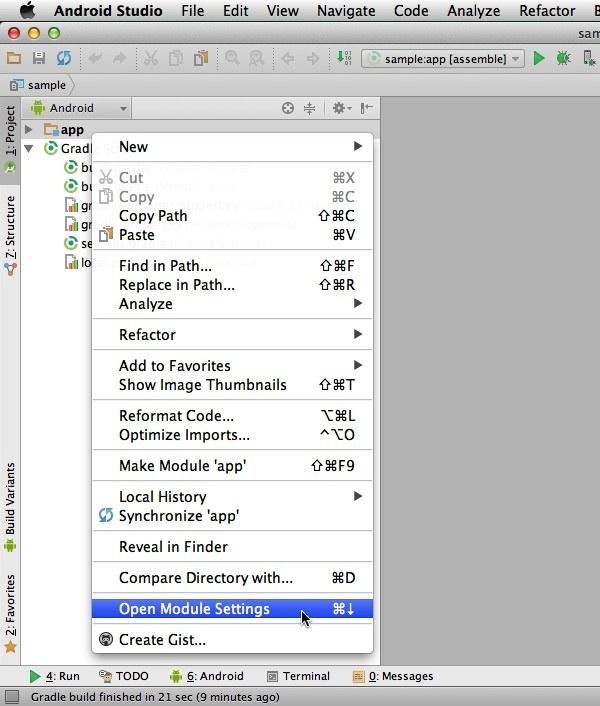The width and height of the screenshot is (600, 706).
Task: Toggle the 1: Project side tab
Action: click(10, 140)
